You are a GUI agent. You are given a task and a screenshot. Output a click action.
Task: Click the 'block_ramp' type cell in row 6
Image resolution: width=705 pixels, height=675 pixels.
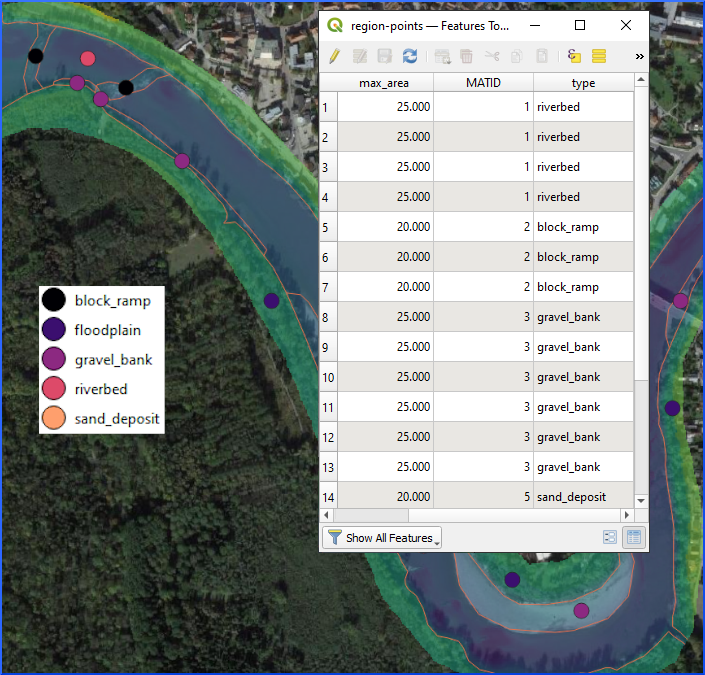coord(584,257)
